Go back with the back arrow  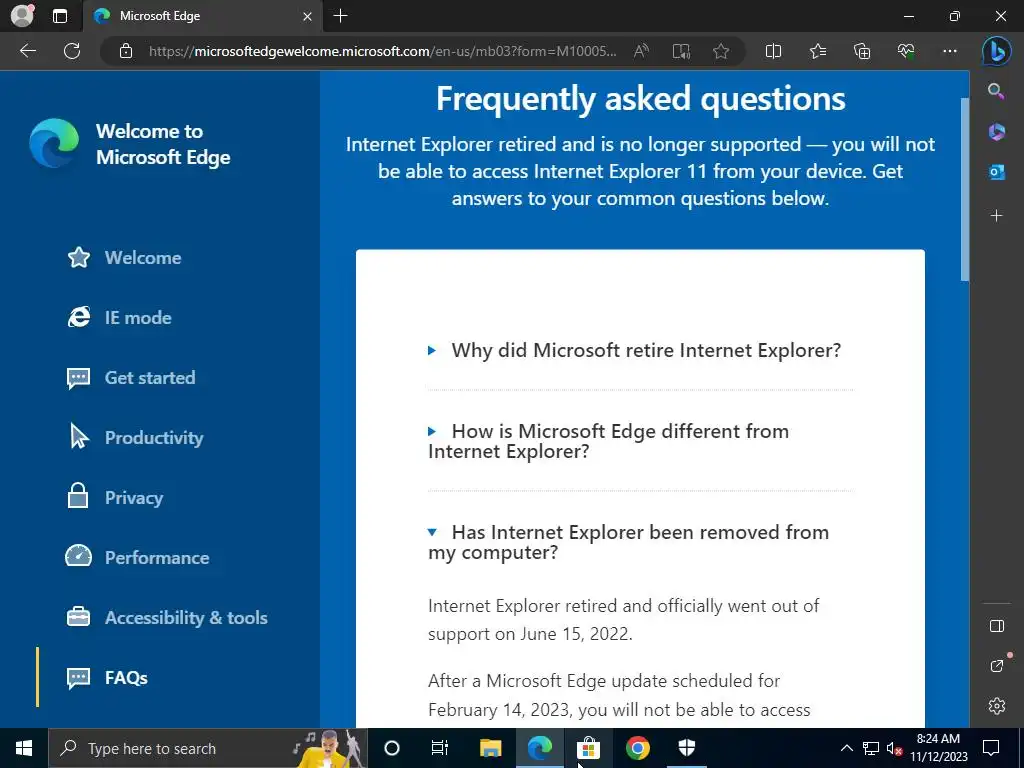tap(27, 51)
